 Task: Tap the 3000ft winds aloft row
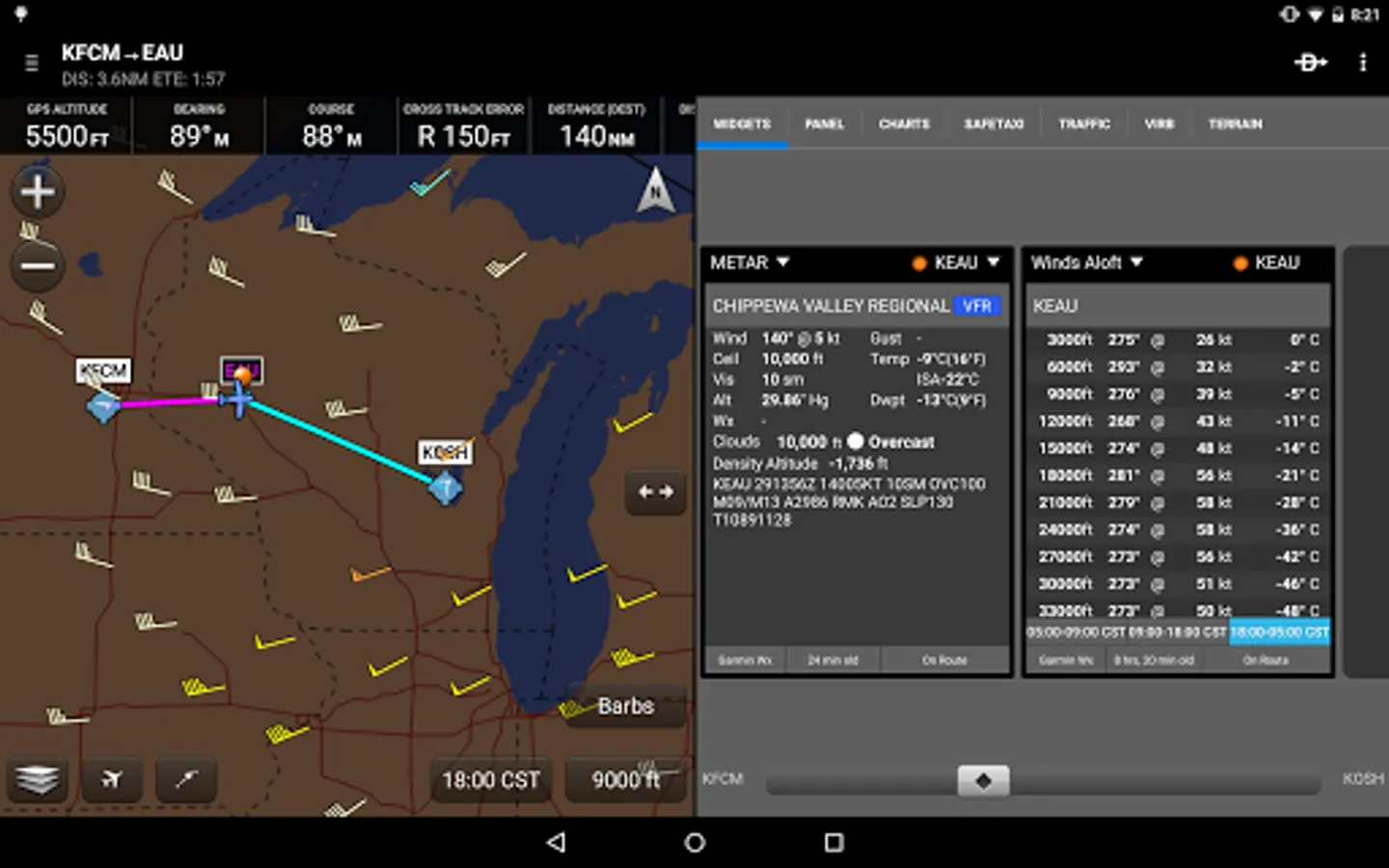[x=1179, y=339]
